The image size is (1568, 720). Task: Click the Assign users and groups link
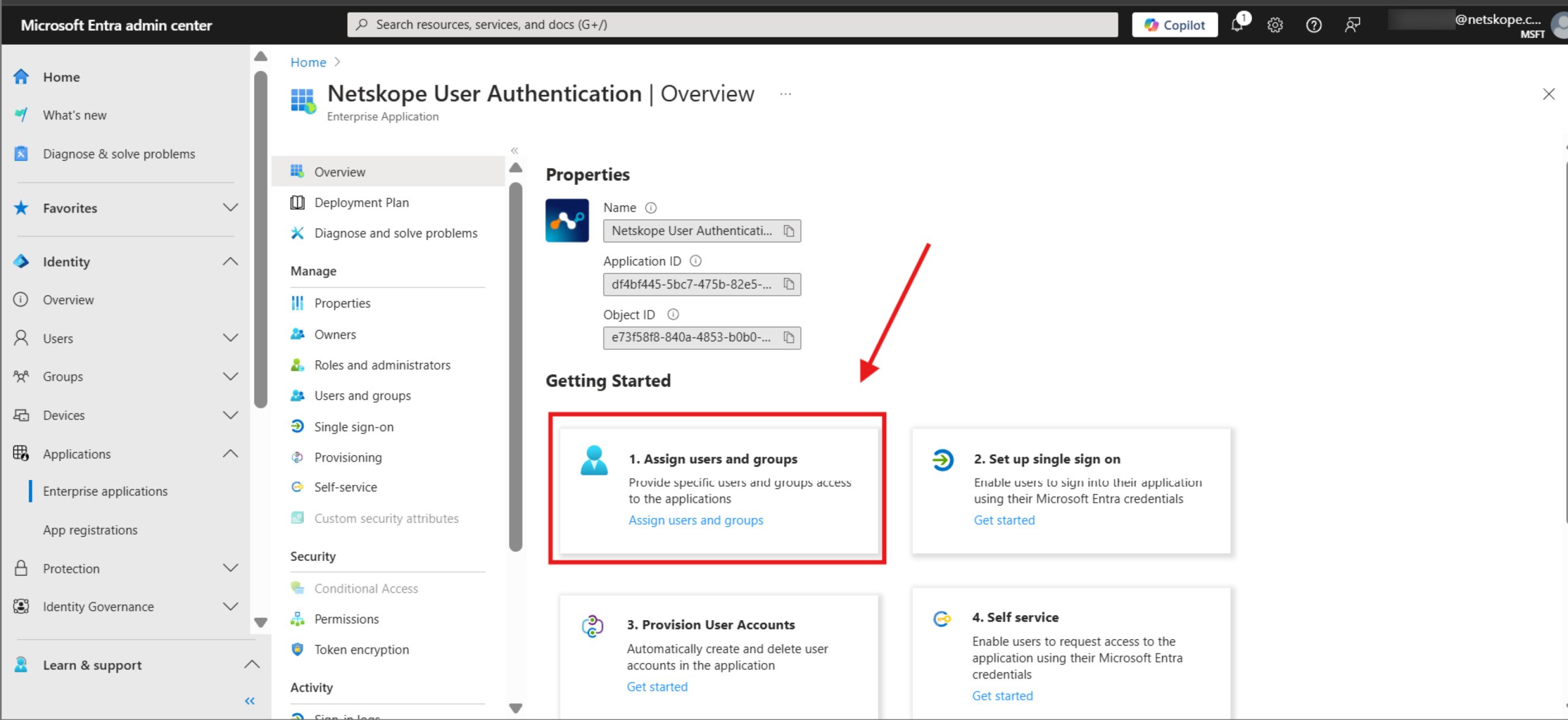click(696, 520)
